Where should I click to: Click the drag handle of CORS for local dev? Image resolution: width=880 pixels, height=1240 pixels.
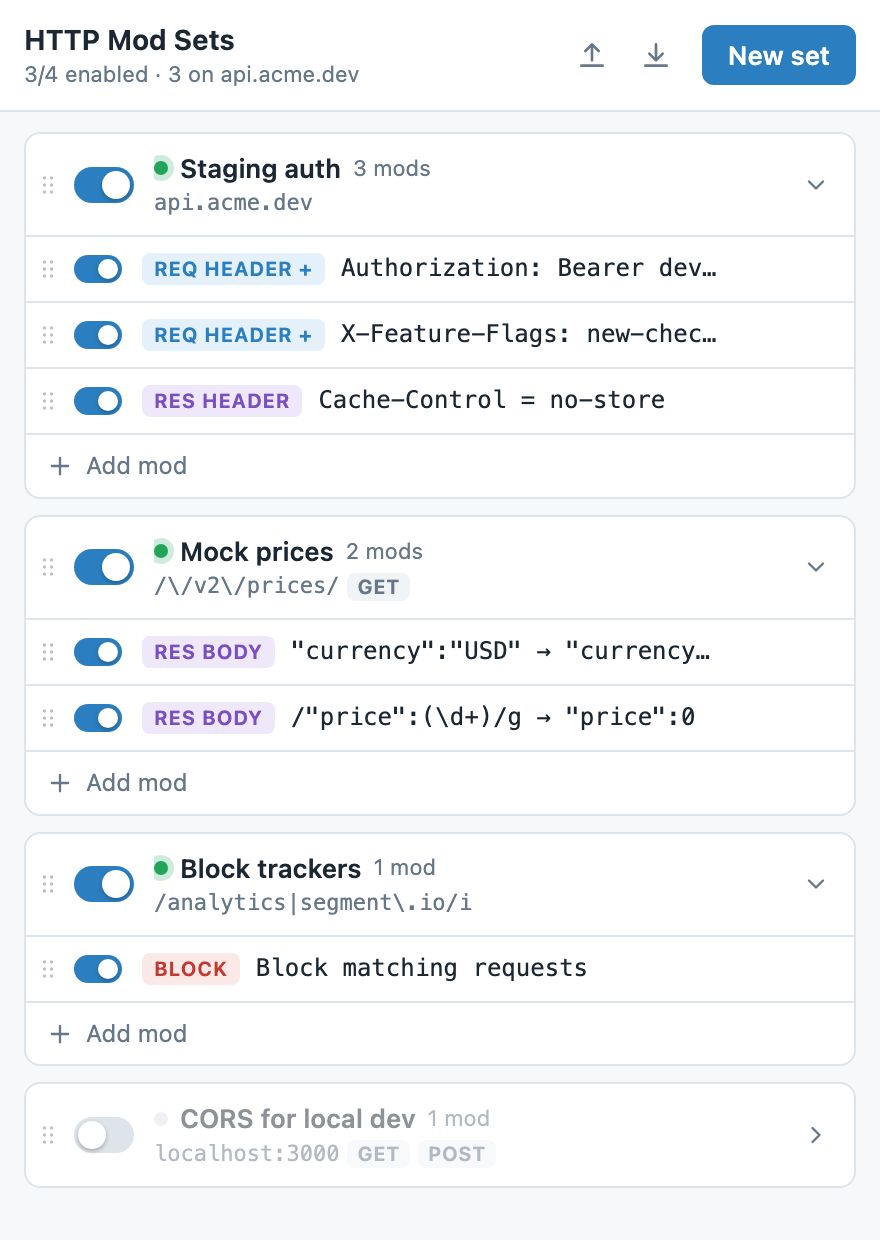point(48,1135)
